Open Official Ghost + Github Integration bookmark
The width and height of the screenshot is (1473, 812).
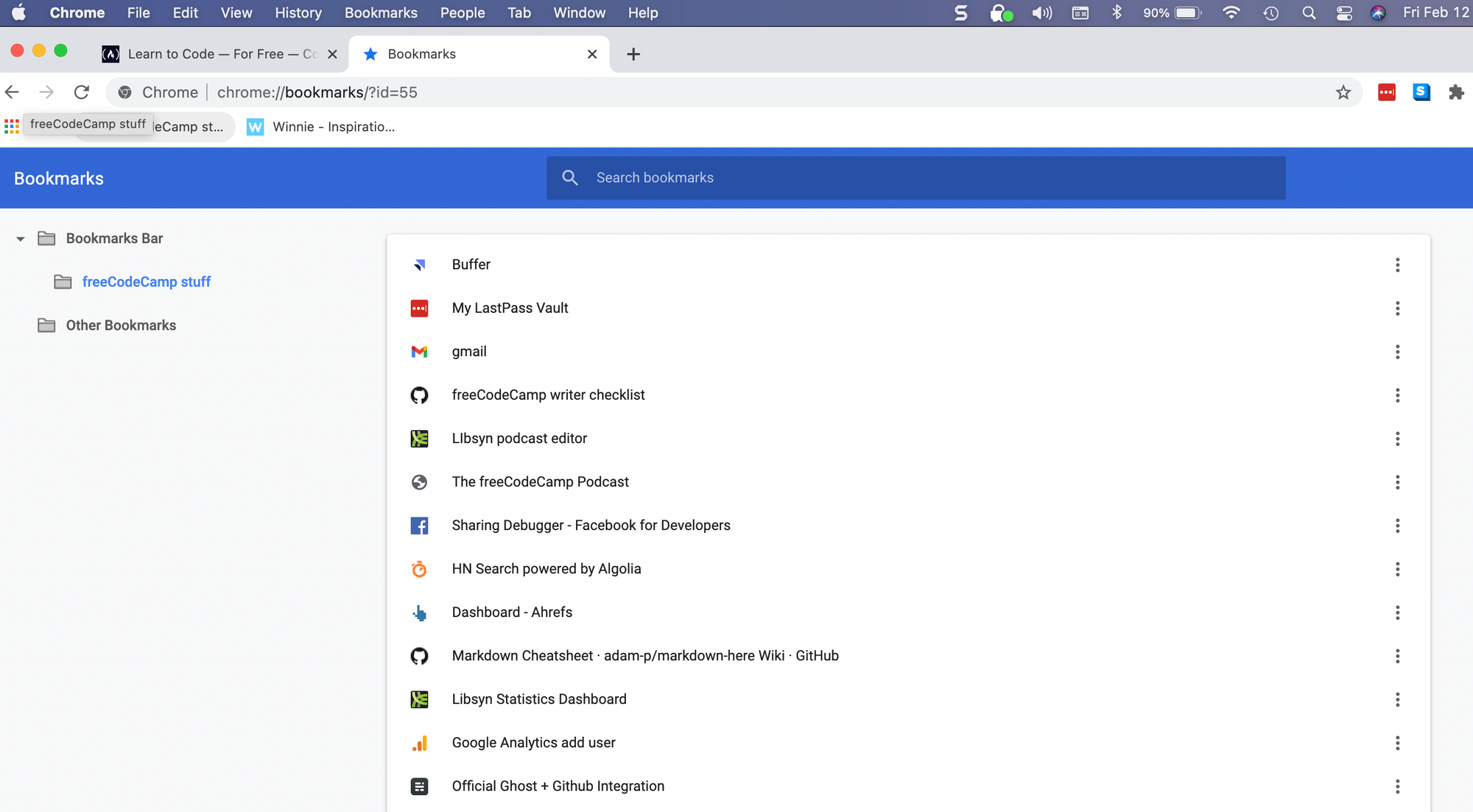click(558, 786)
